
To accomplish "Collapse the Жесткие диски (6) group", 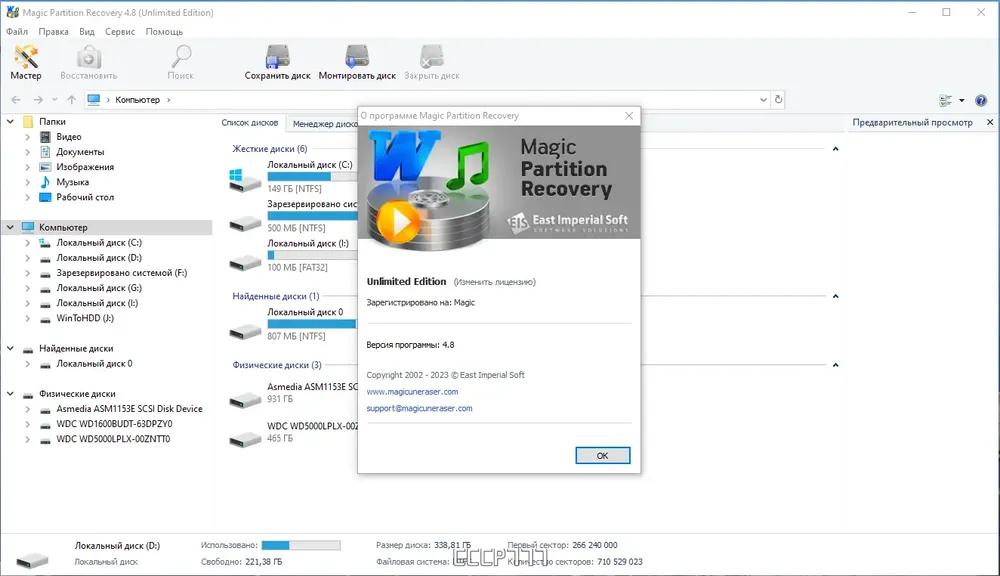I will pos(835,149).
